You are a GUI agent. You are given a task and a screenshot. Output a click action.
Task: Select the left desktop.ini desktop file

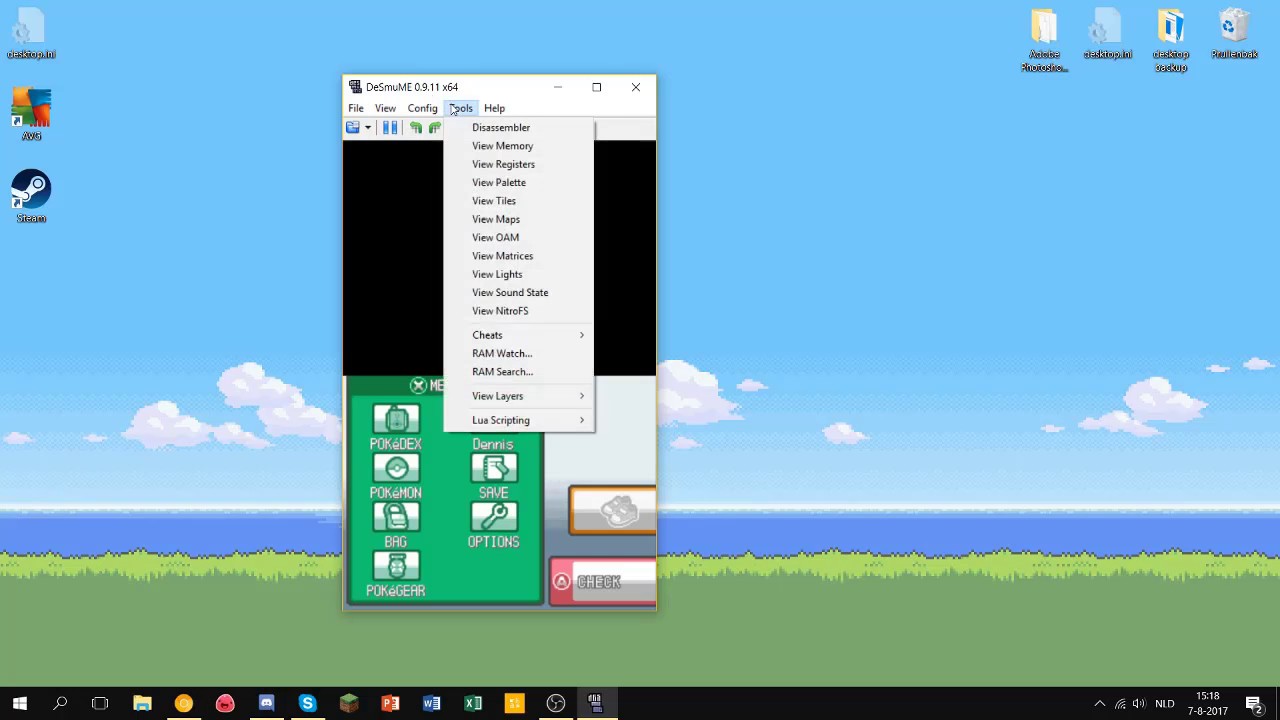[31, 34]
